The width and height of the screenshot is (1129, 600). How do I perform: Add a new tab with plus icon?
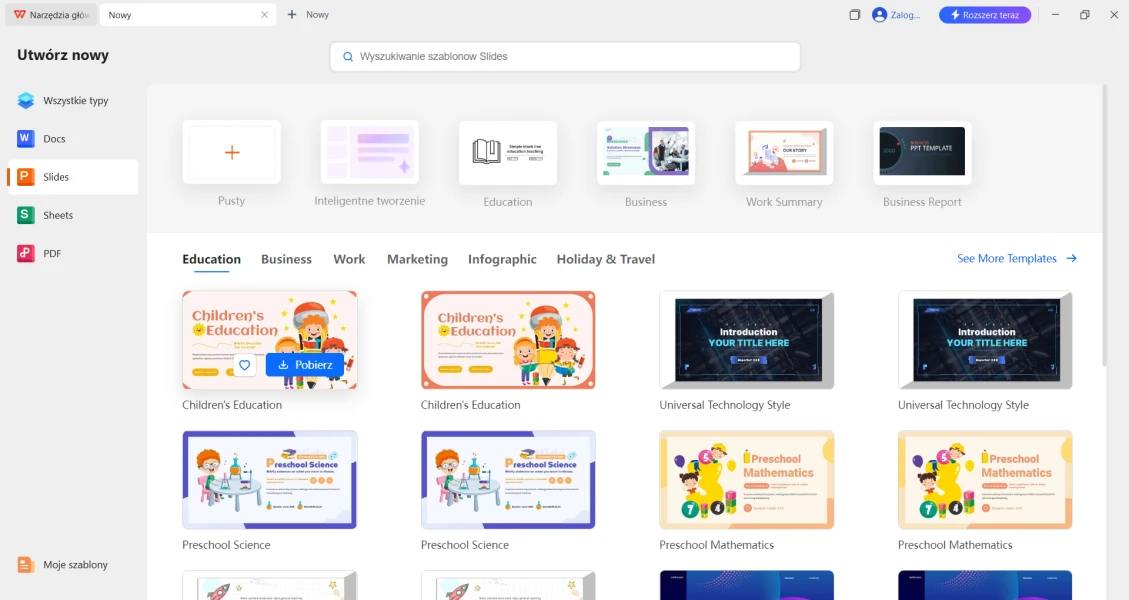(x=292, y=15)
